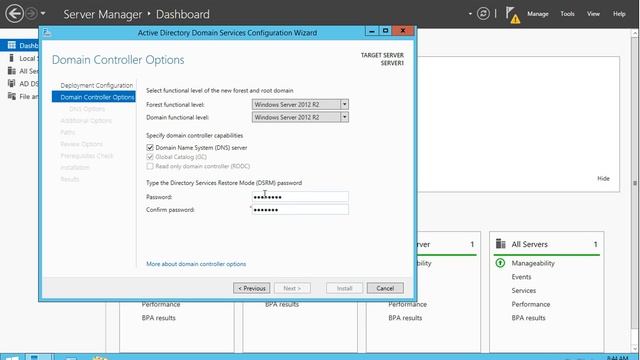Toggle Global Catalog (GC) checkbox
Viewport: 640px width, 360px height.
pos(150,157)
